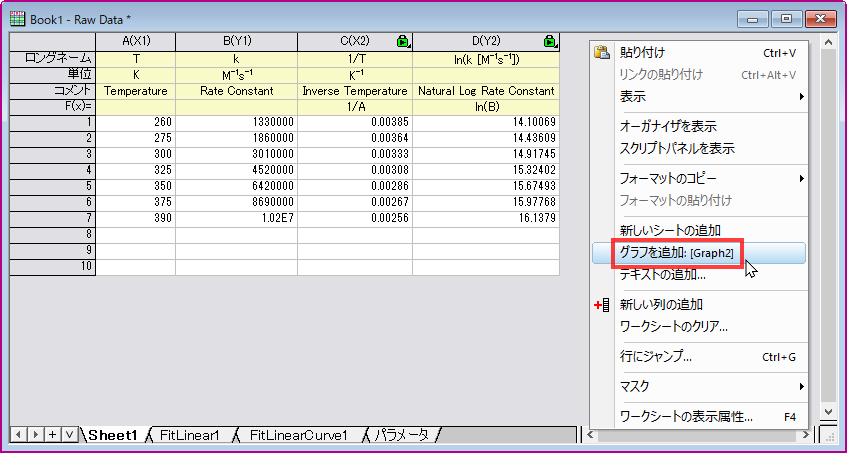Image resolution: width=847 pixels, height=453 pixels.
Task: Choose 新しい列の追加 menu entry
Action: [699, 305]
